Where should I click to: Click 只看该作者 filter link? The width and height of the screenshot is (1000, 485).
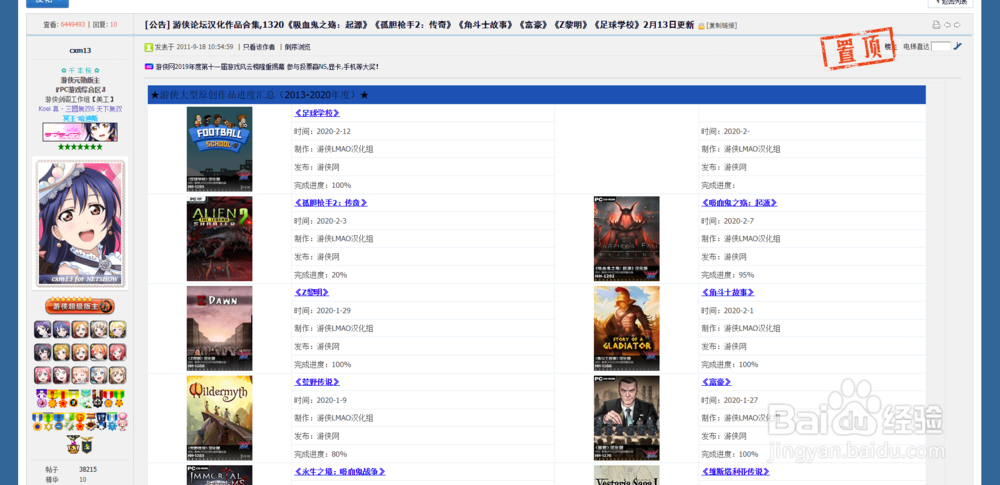click(259, 47)
